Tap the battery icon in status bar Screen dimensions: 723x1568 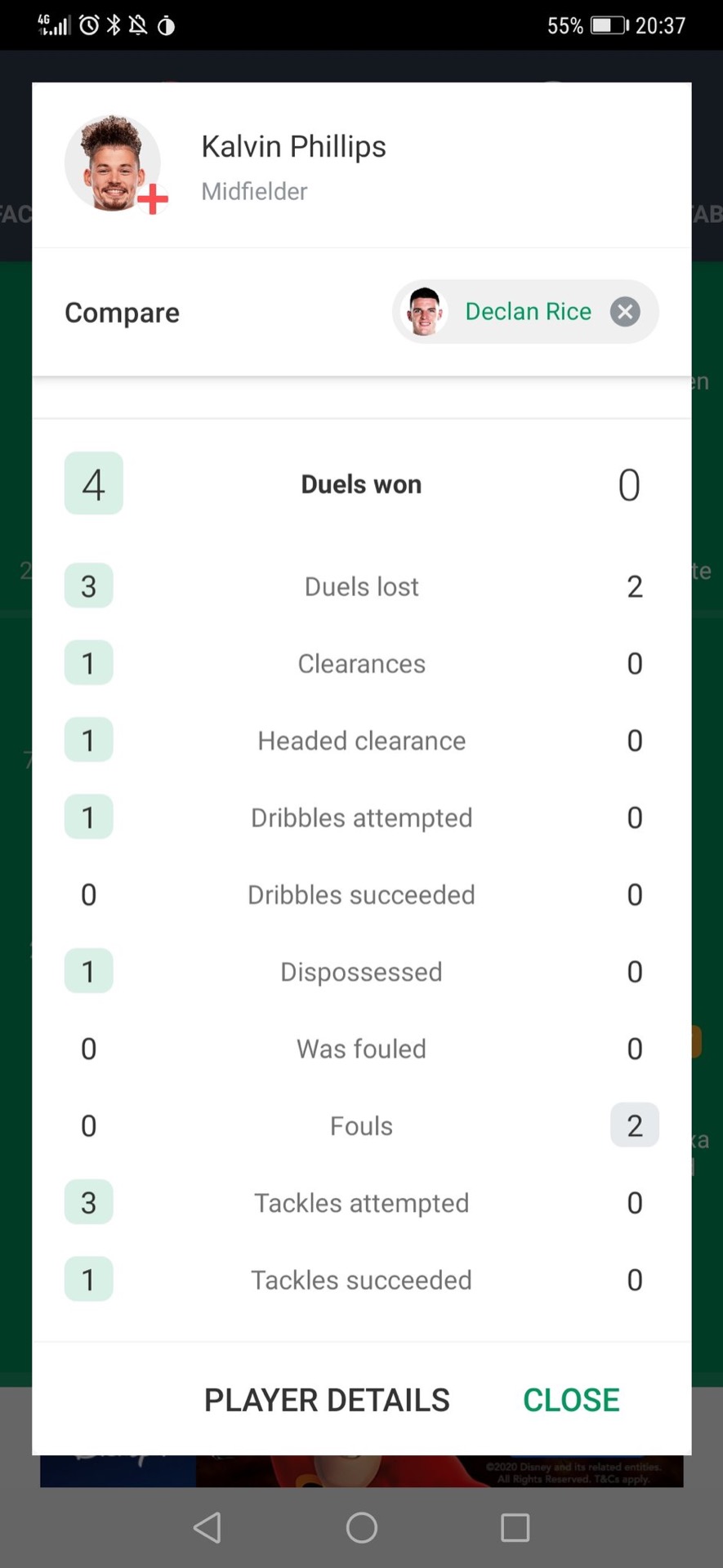coord(609,25)
